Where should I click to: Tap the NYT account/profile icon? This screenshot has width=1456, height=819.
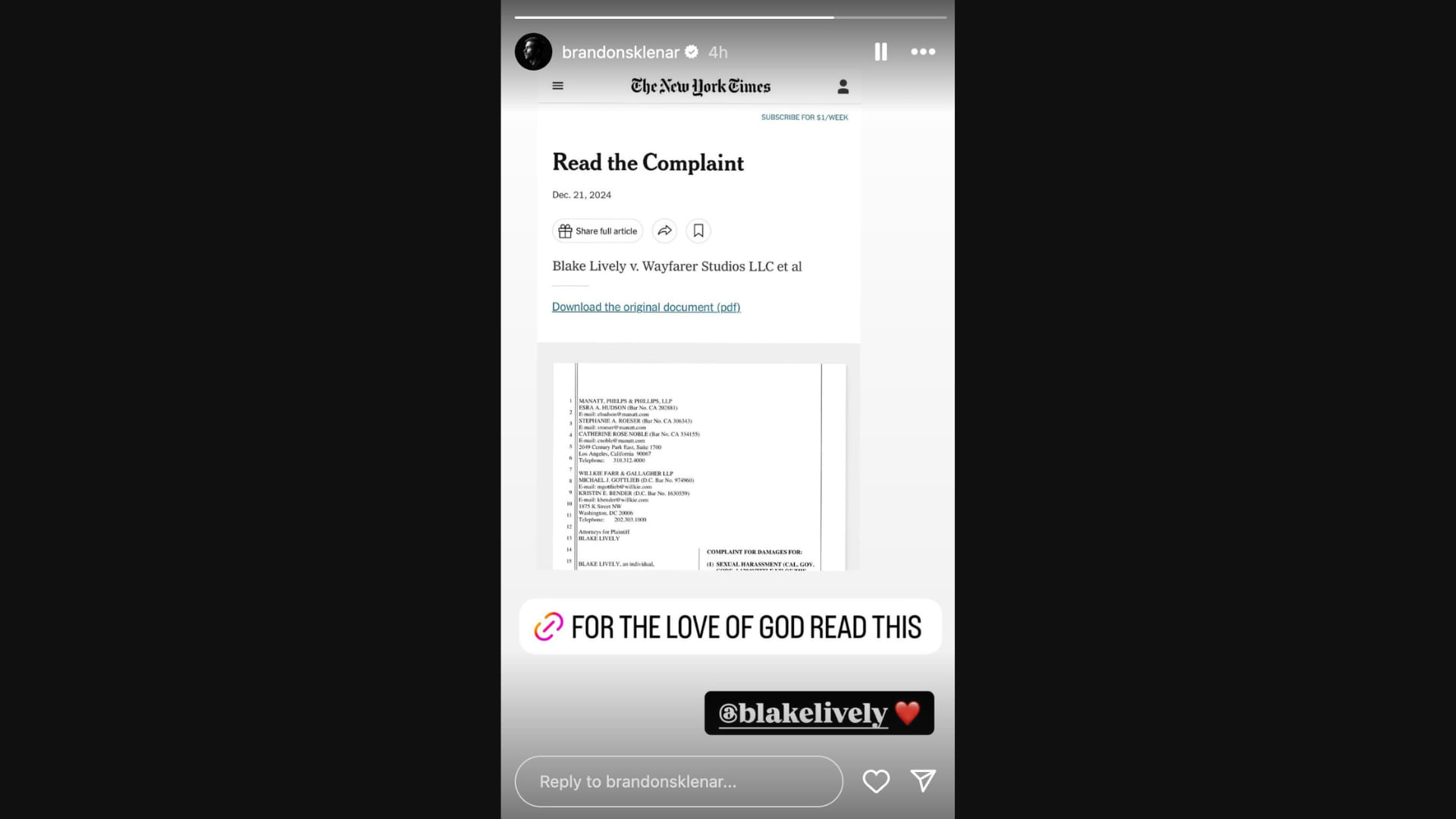pos(843,86)
